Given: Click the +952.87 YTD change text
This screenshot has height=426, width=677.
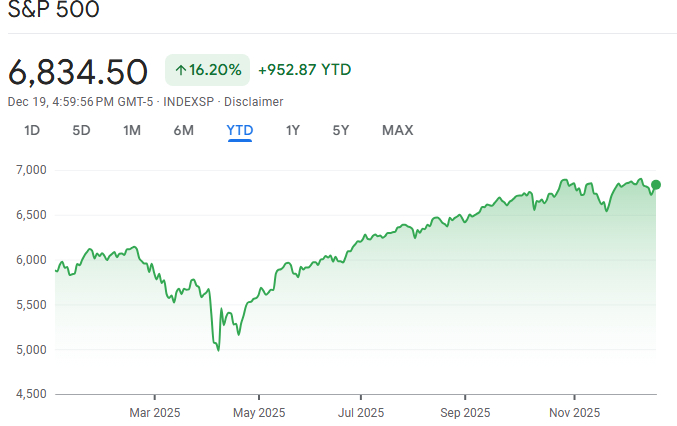Looking at the screenshot, I should [x=305, y=70].
